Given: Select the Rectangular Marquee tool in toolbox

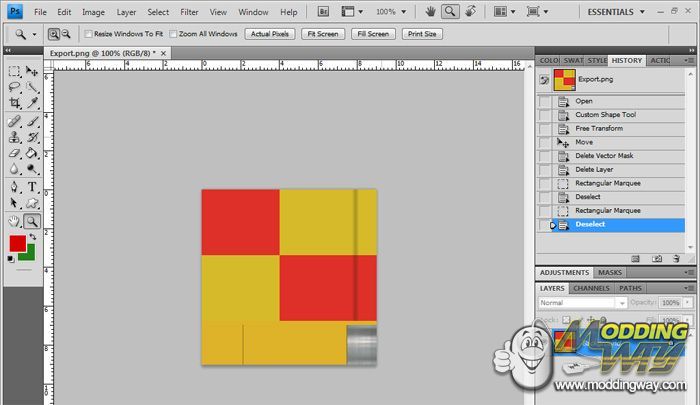Looking at the screenshot, I should pyautogui.click(x=14, y=71).
